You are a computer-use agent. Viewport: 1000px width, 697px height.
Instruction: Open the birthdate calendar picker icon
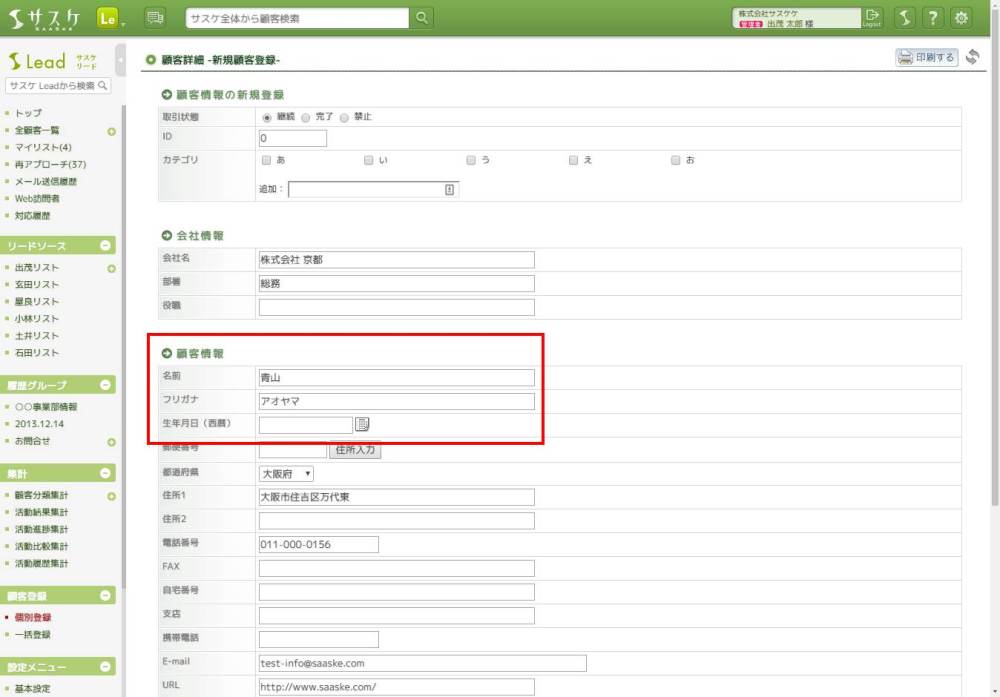pyautogui.click(x=363, y=424)
